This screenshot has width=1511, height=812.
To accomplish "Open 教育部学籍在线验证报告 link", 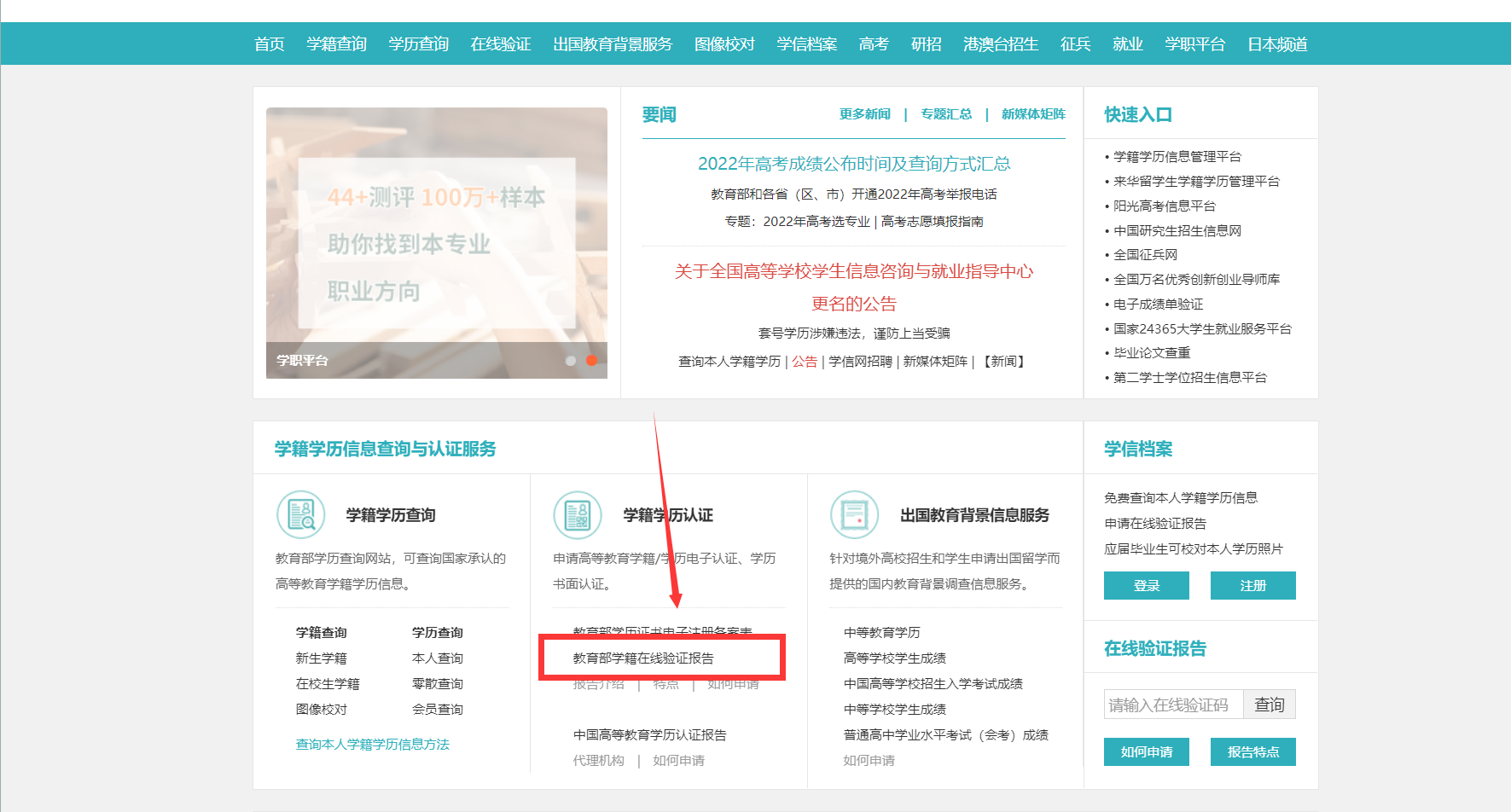I will pyautogui.click(x=643, y=658).
